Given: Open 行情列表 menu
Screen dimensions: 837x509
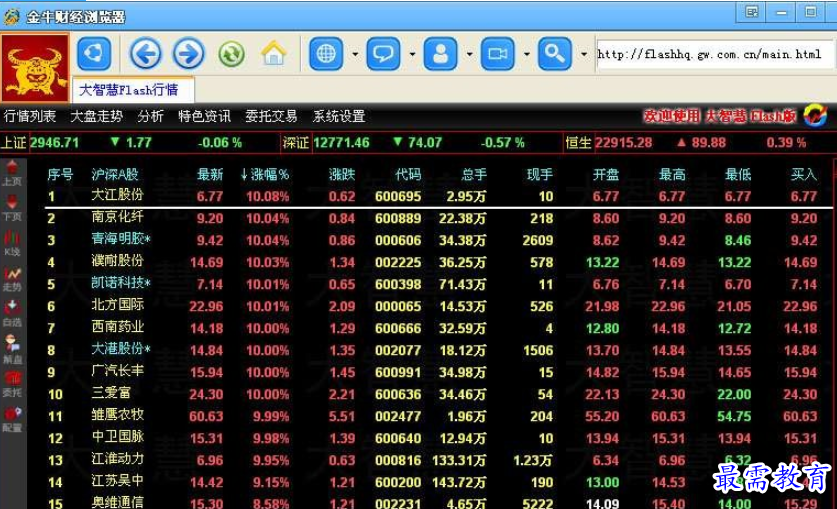Looking at the screenshot, I should (30, 116).
